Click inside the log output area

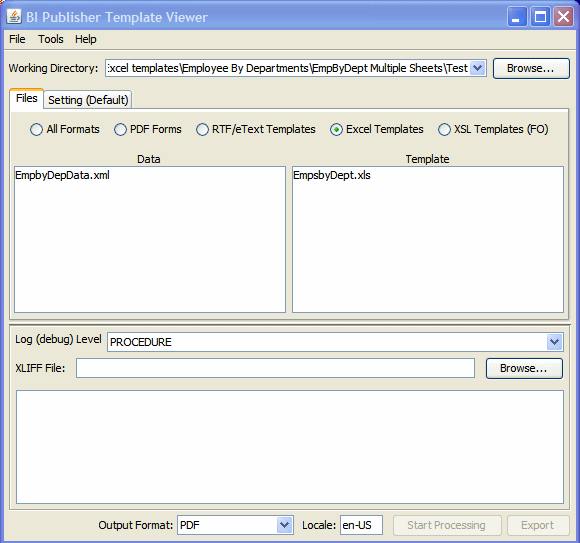290,447
